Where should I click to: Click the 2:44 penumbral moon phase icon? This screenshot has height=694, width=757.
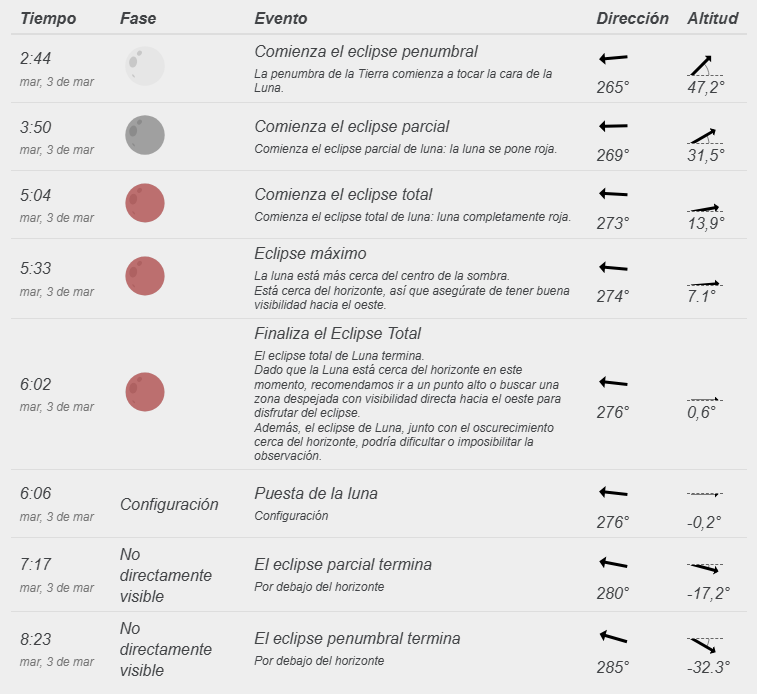tap(144, 66)
